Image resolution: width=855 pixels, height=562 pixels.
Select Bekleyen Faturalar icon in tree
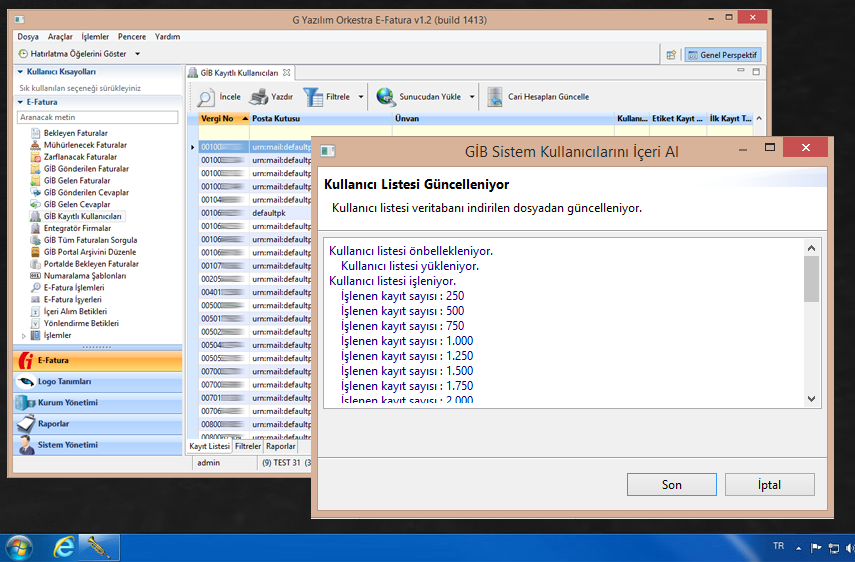[35, 133]
